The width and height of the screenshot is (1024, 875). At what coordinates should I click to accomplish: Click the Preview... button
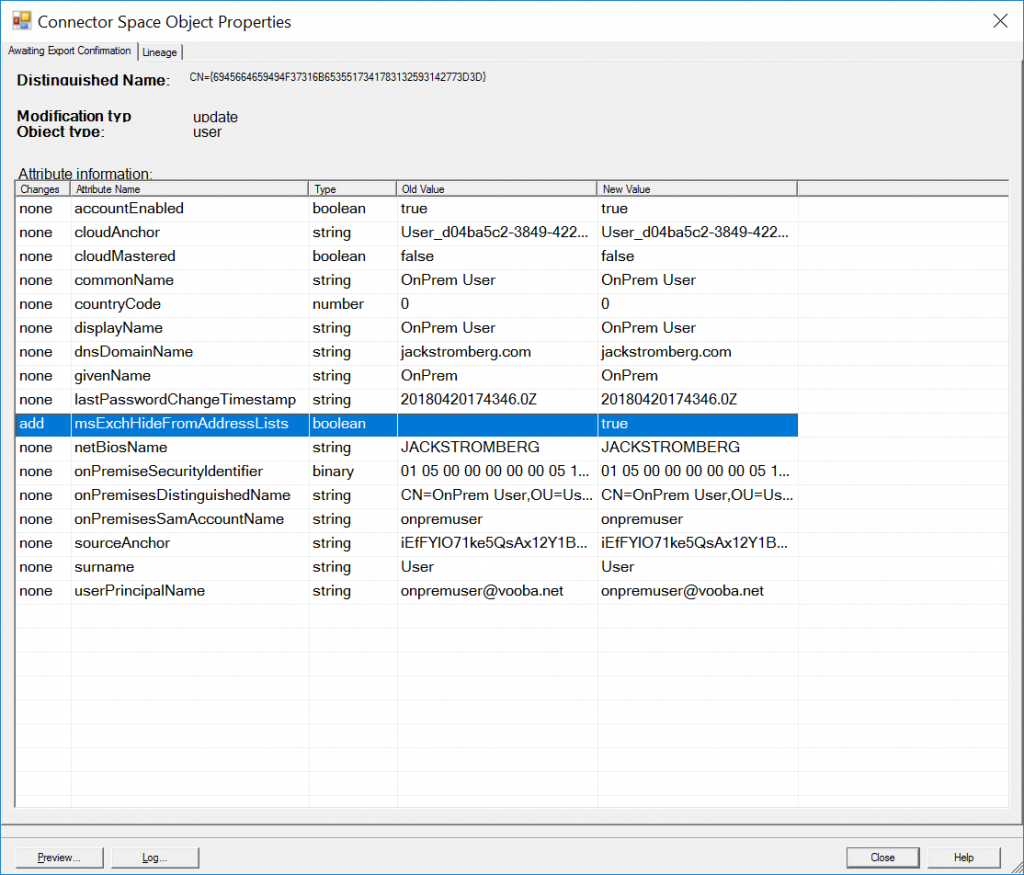coord(59,857)
